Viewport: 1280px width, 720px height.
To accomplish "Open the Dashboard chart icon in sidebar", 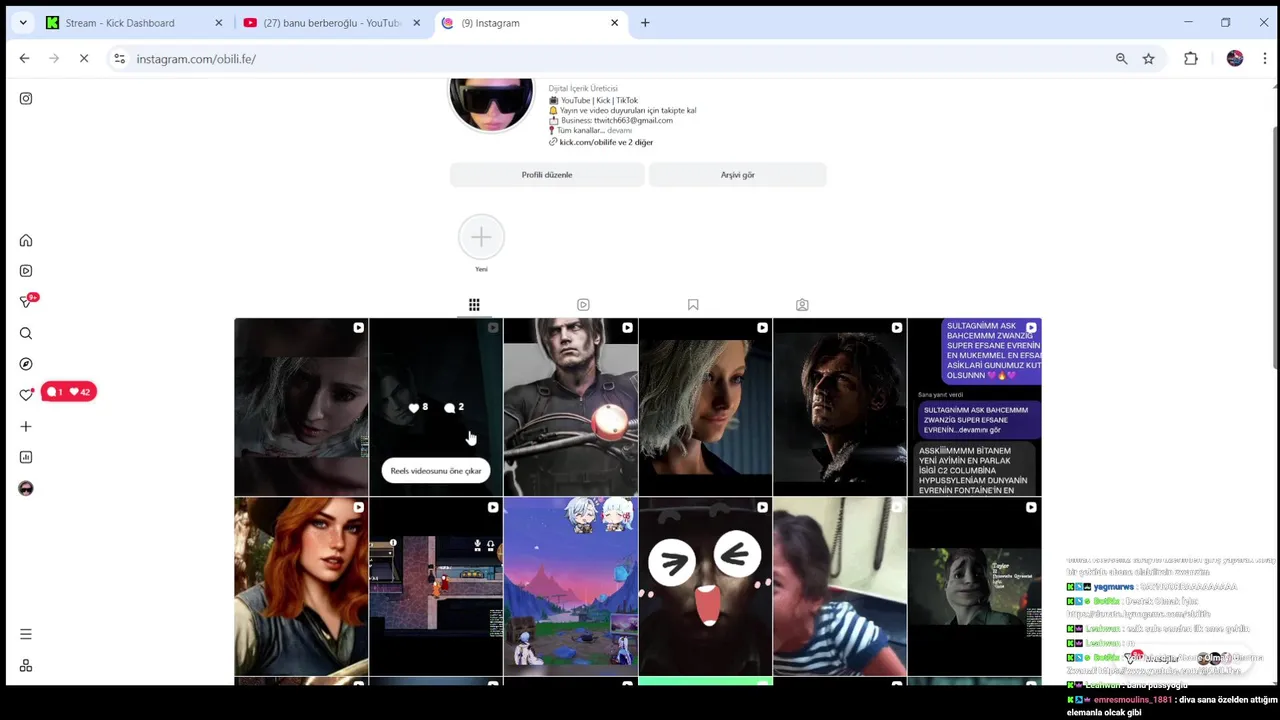I will click(26, 457).
